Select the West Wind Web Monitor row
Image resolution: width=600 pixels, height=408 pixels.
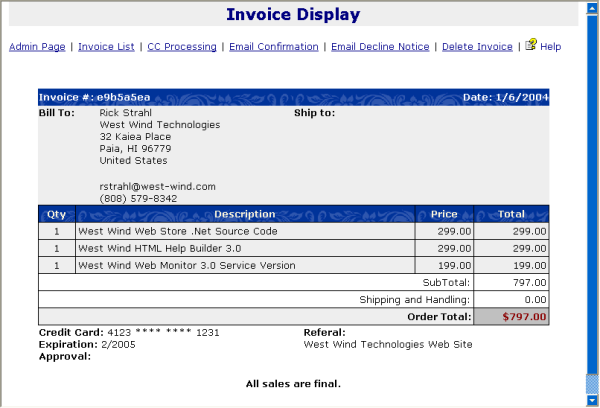[187, 266]
